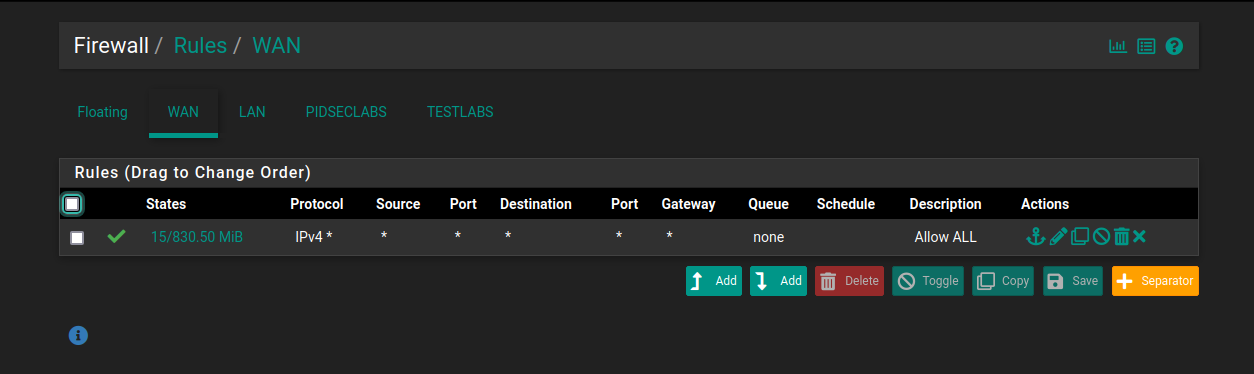Image resolution: width=1254 pixels, height=374 pixels.
Task: Toggle the select-all checkbox in table header
Action: coord(72,204)
